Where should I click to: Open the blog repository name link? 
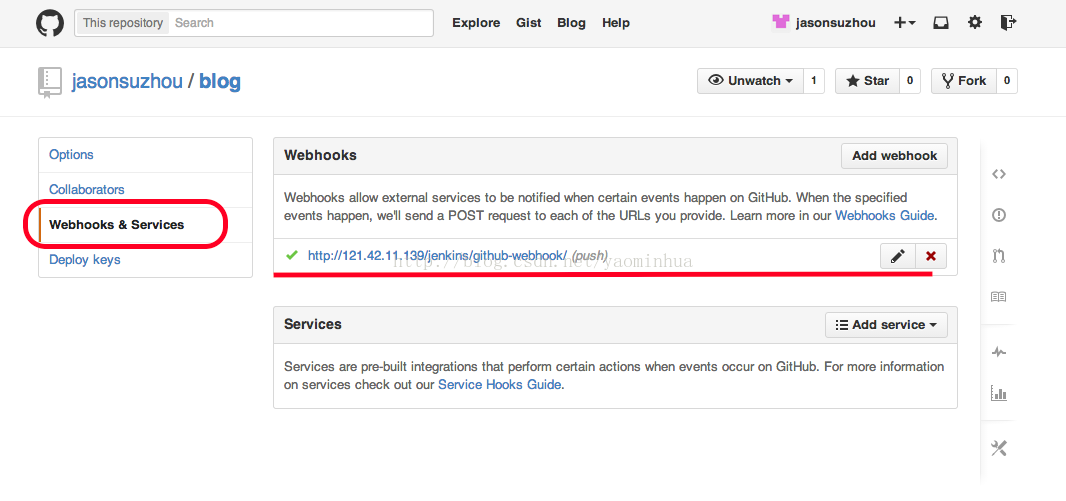(x=220, y=82)
